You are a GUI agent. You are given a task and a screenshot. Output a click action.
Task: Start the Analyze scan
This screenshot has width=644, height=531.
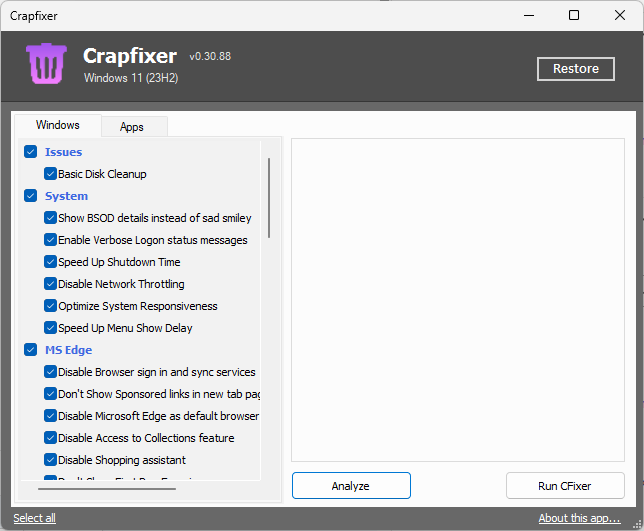tap(351, 486)
